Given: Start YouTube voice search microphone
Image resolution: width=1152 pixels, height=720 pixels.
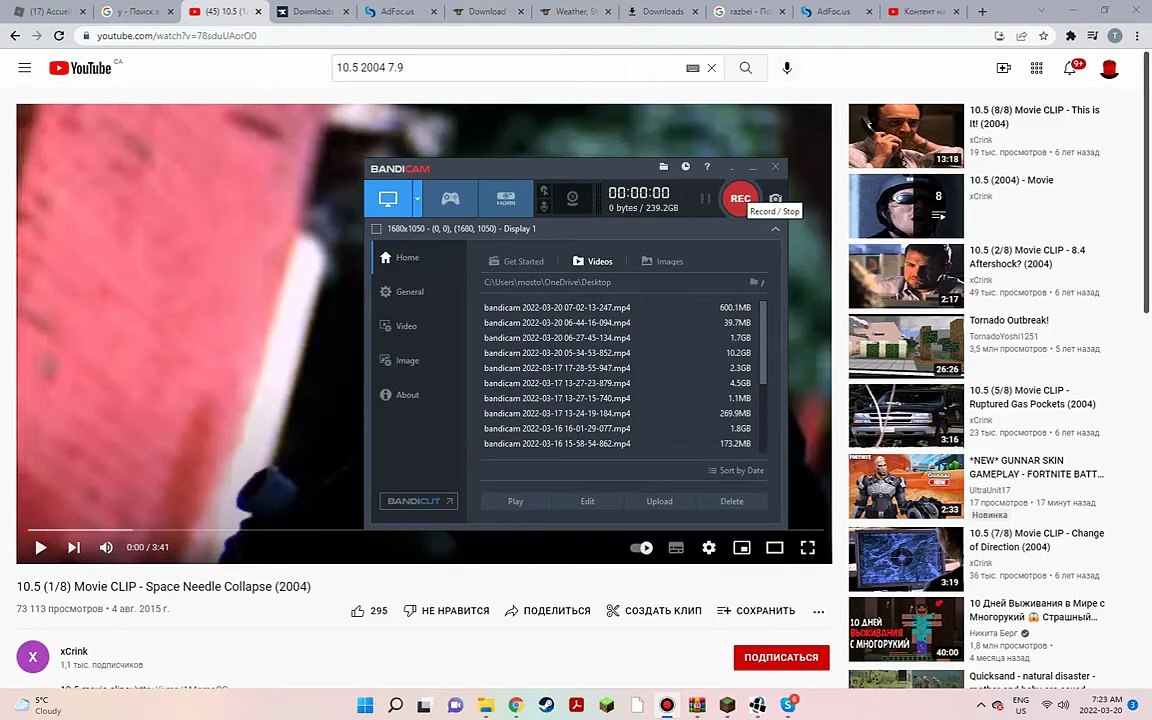Looking at the screenshot, I should pos(787,68).
